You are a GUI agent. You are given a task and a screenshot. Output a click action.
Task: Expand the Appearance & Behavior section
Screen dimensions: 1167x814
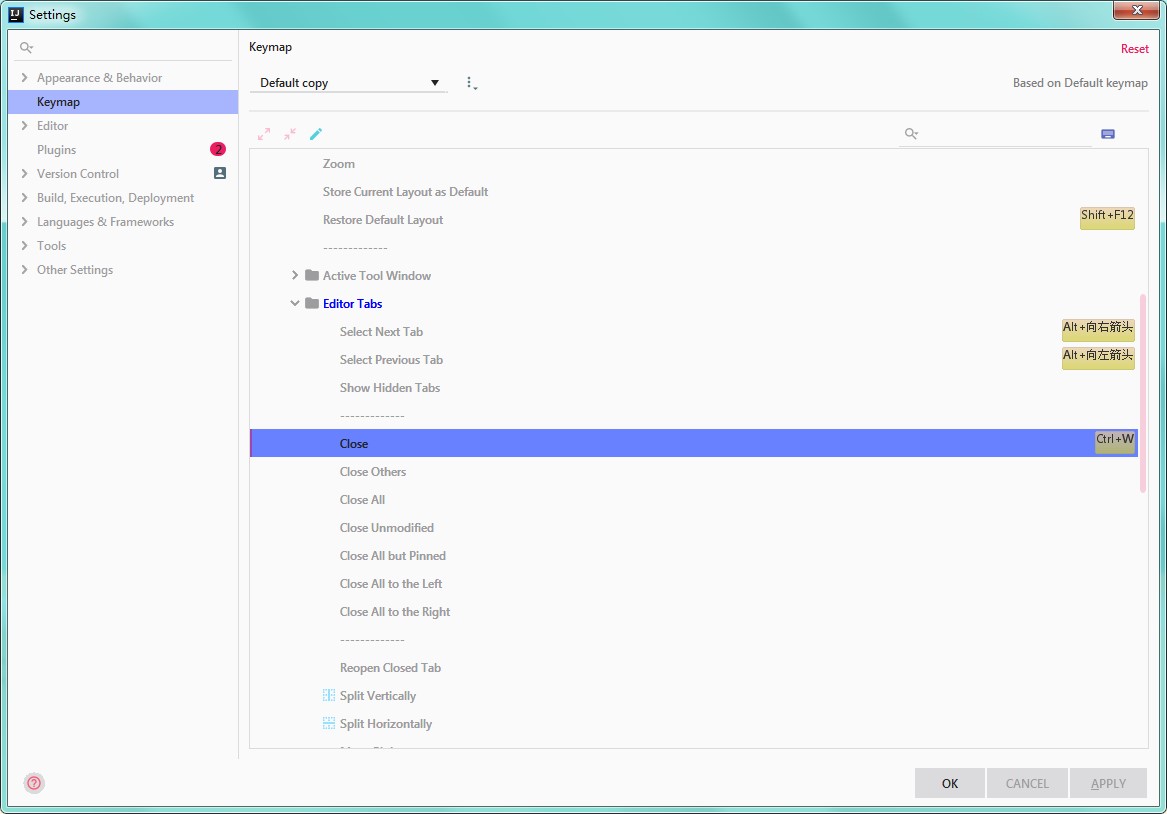pos(24,77)
